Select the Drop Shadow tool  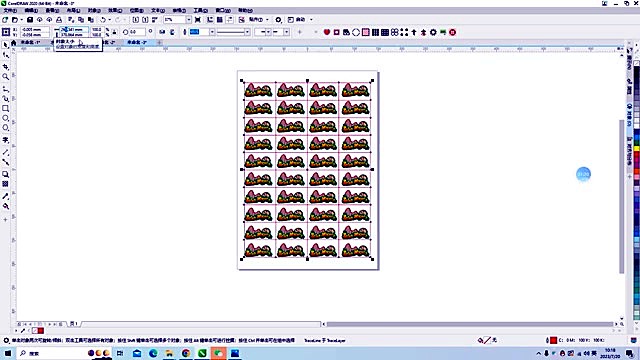point(5,174)
